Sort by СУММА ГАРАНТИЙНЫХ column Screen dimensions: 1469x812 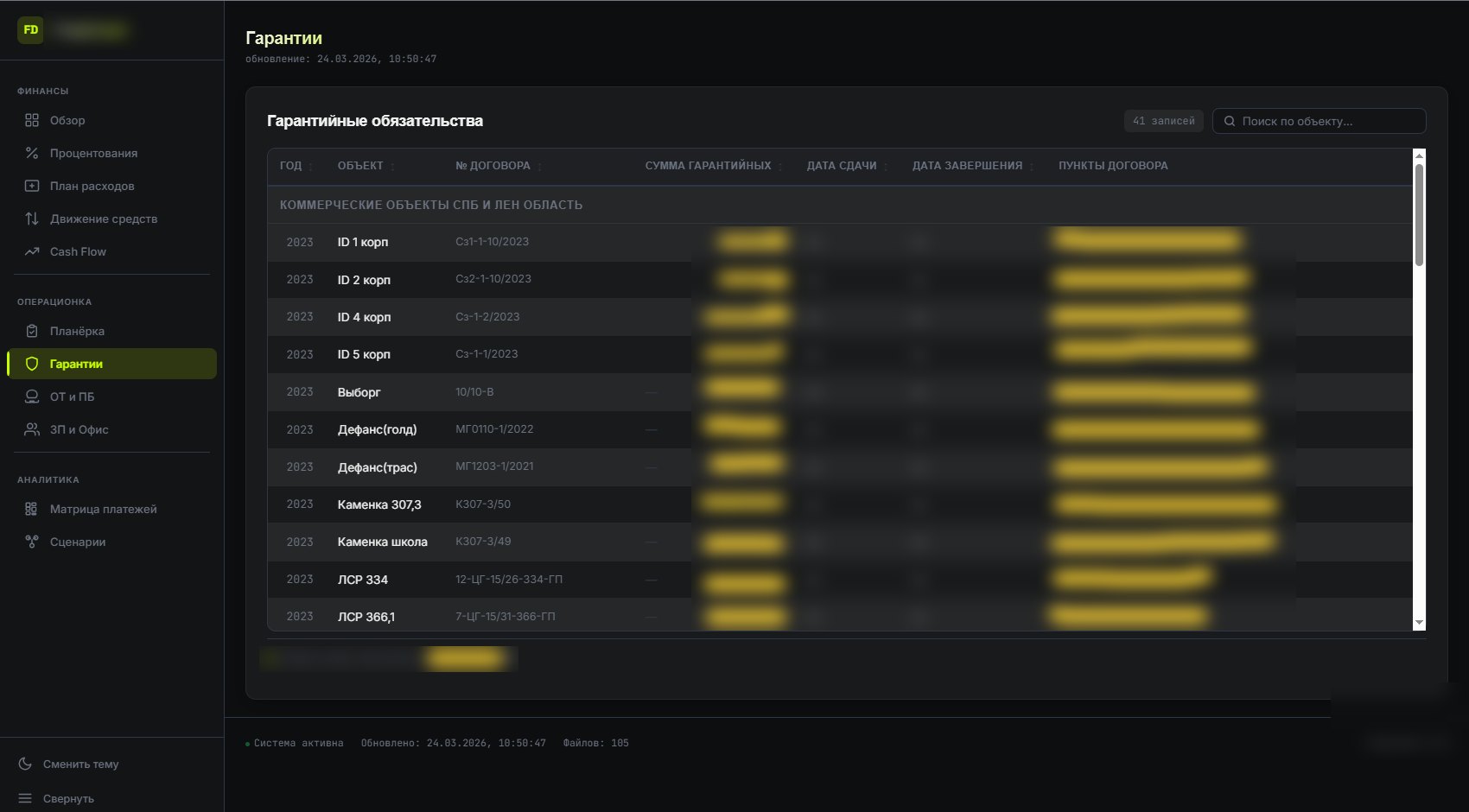(x=714, y=166)
